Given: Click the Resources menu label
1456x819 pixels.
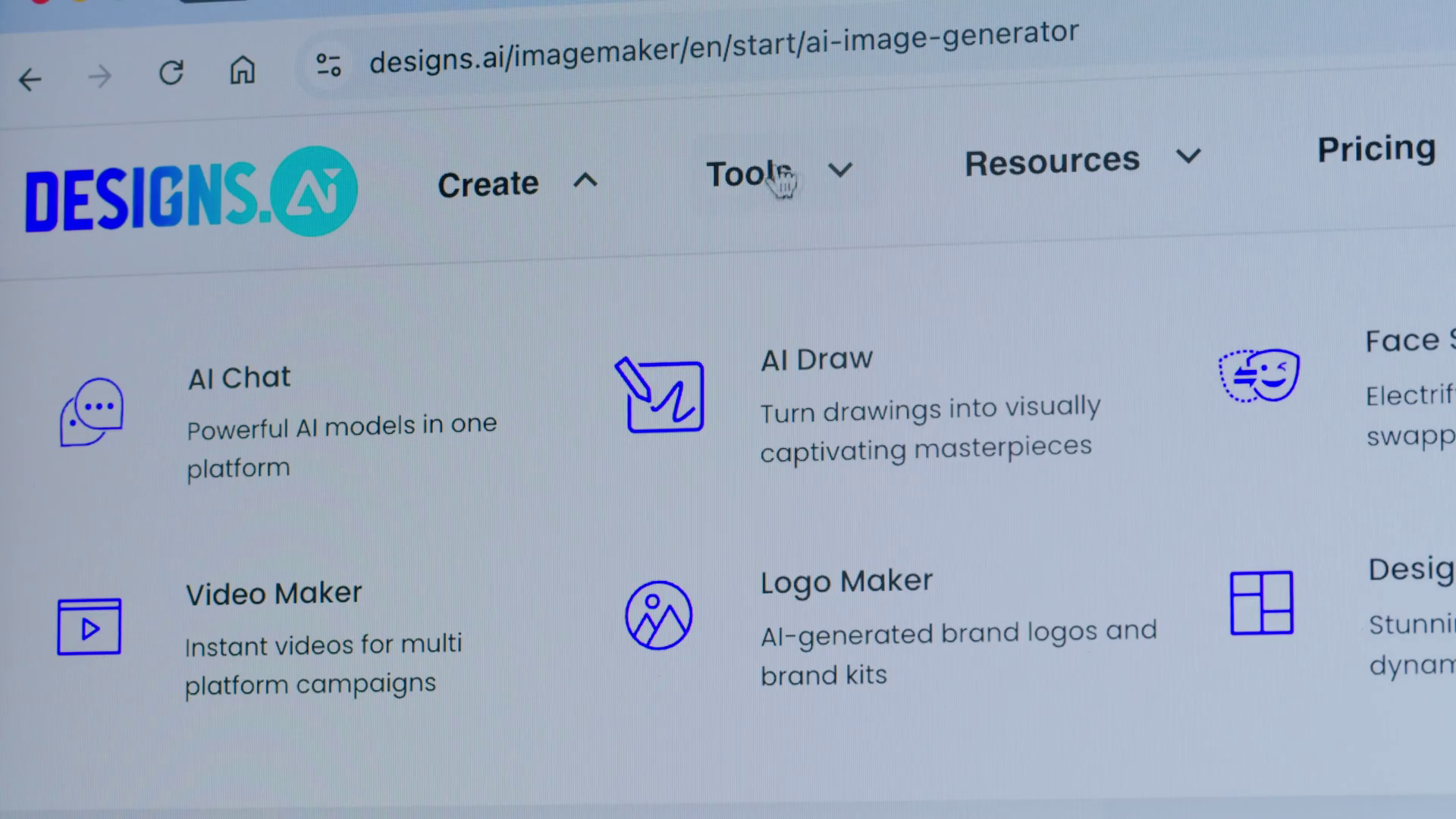Looking at the screenshot, I should click(1052, 162).
